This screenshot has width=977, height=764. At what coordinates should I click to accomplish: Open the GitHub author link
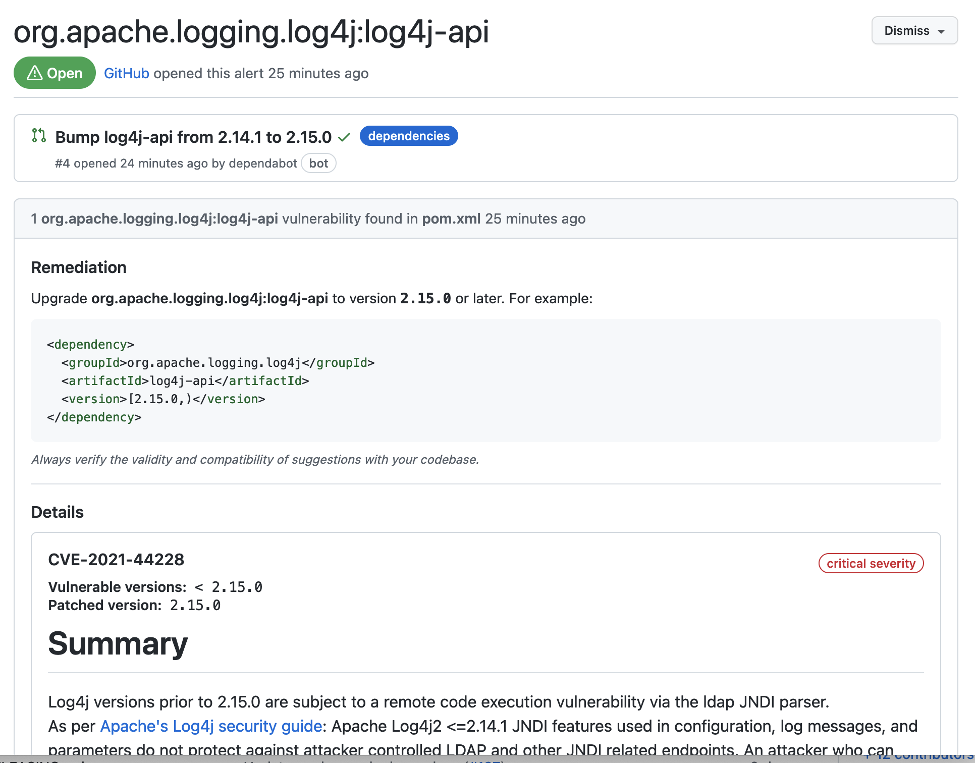click(126, 73)
